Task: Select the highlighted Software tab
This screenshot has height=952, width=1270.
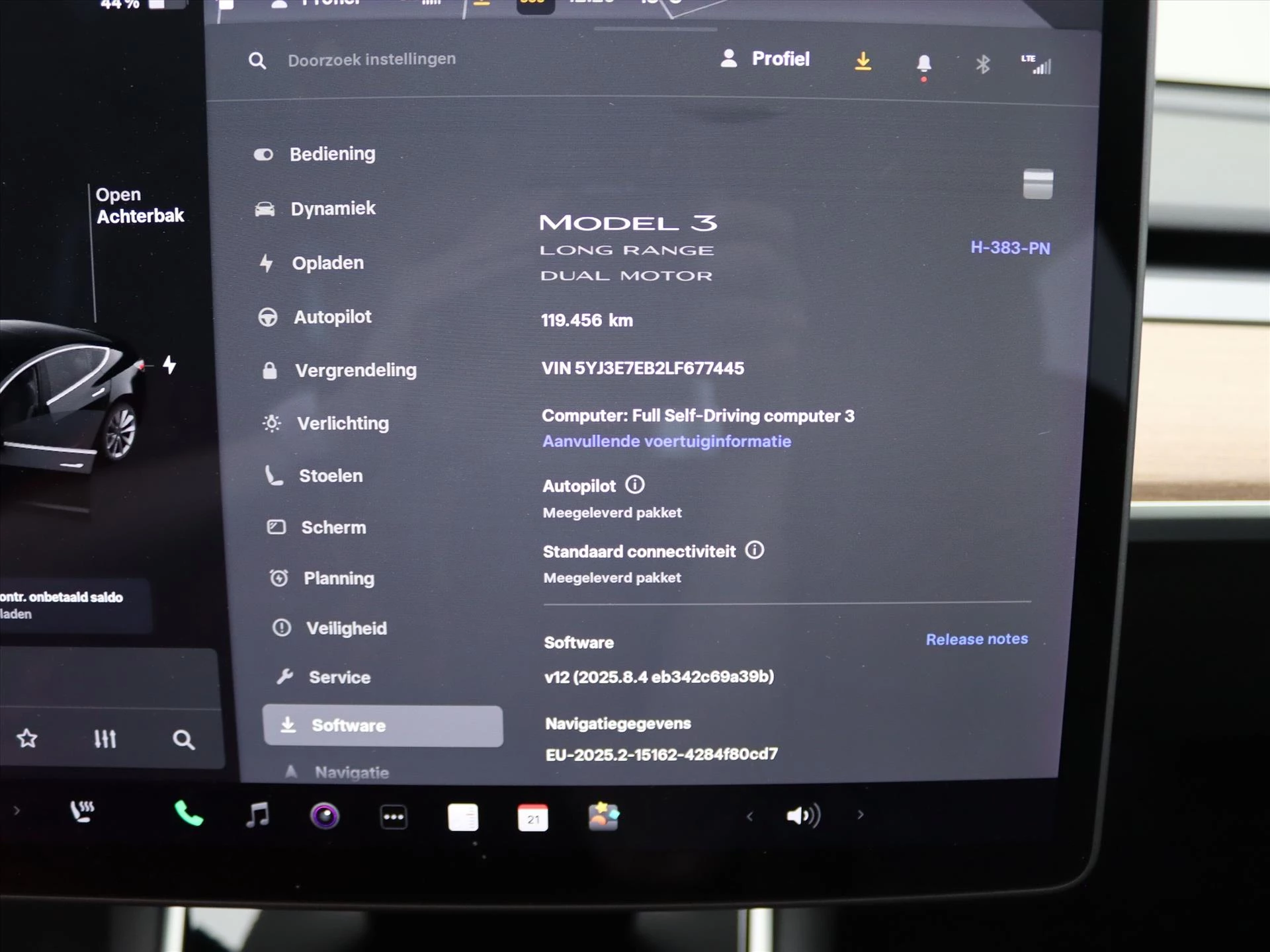Action: tap(382, 726)
